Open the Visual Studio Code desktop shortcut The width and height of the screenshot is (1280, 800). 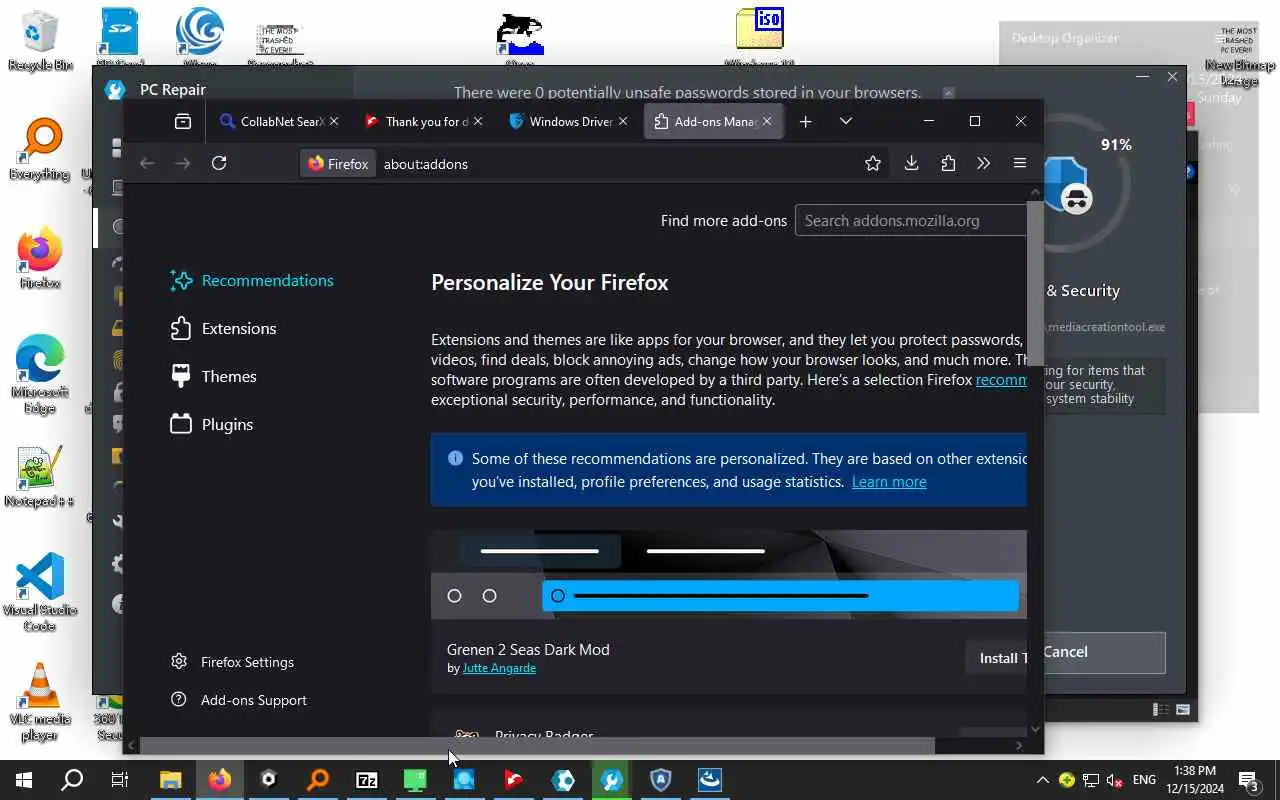40,592
